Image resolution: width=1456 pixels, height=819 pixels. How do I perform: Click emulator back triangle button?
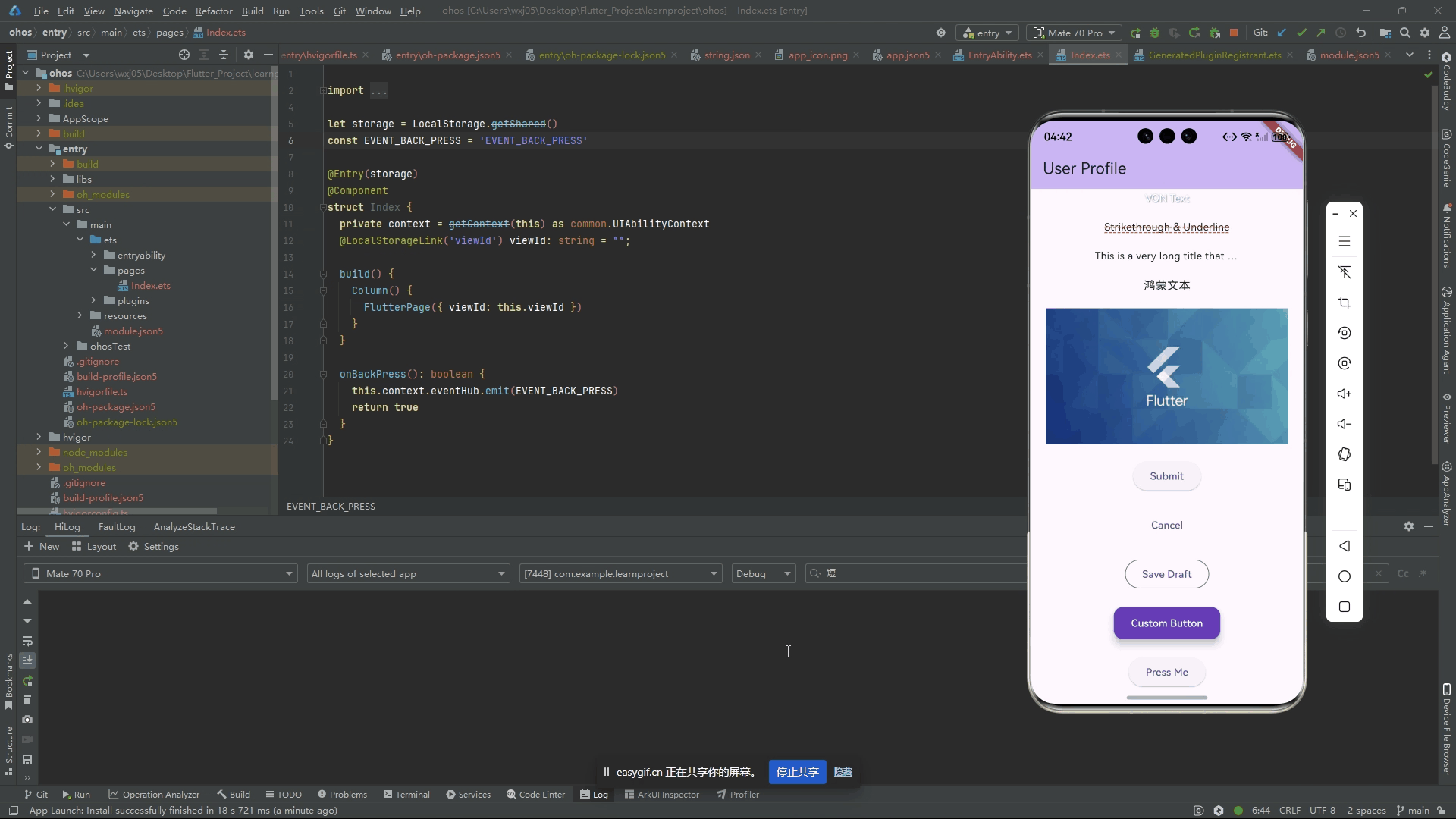(x=1345, y=546)
